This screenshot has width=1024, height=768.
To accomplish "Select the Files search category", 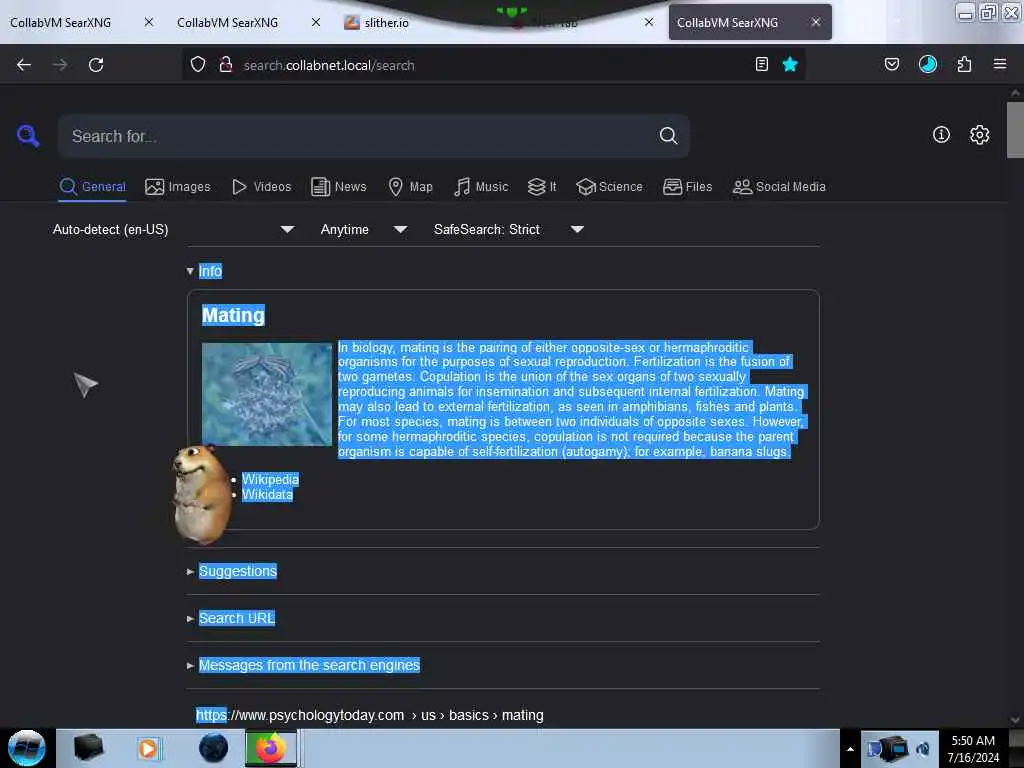I will click(x=687, y=187).
